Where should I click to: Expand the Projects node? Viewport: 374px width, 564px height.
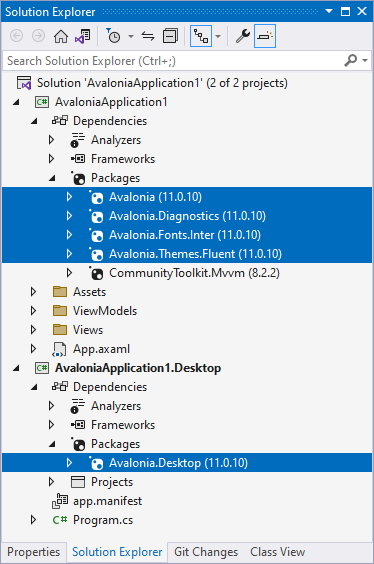pos(51,482)
